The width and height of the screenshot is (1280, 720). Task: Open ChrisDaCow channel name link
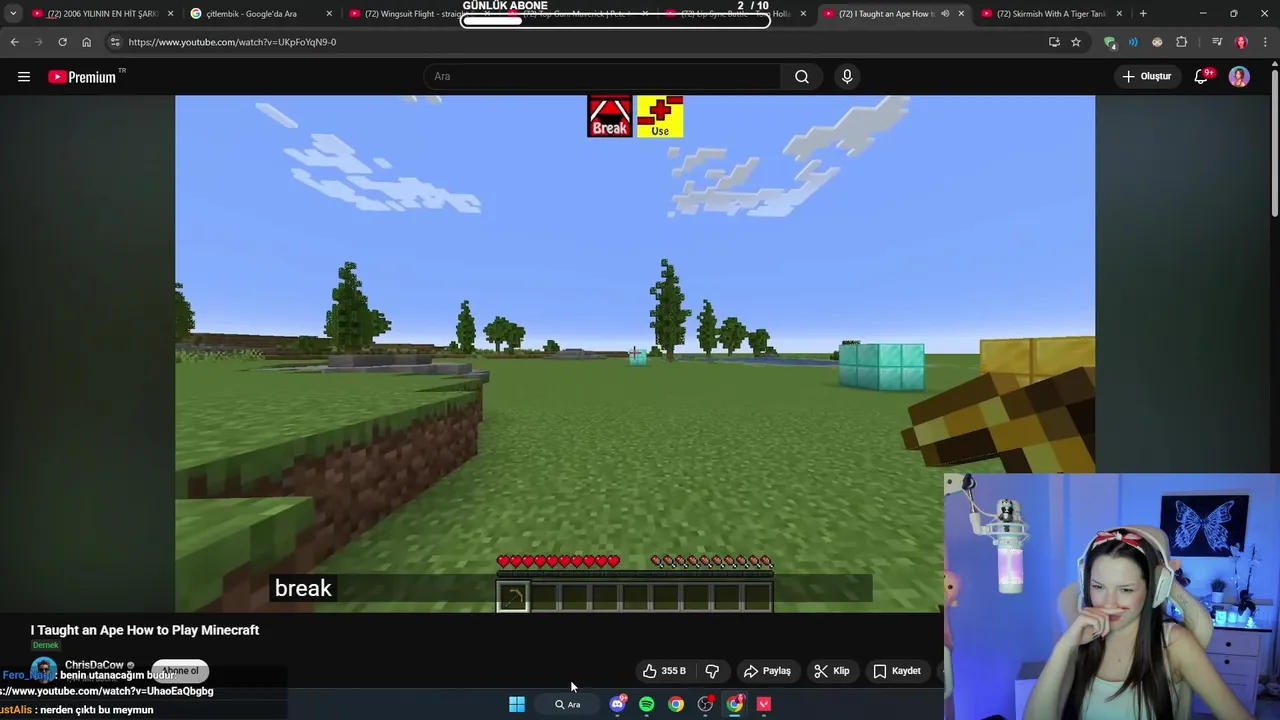[94, 665]
